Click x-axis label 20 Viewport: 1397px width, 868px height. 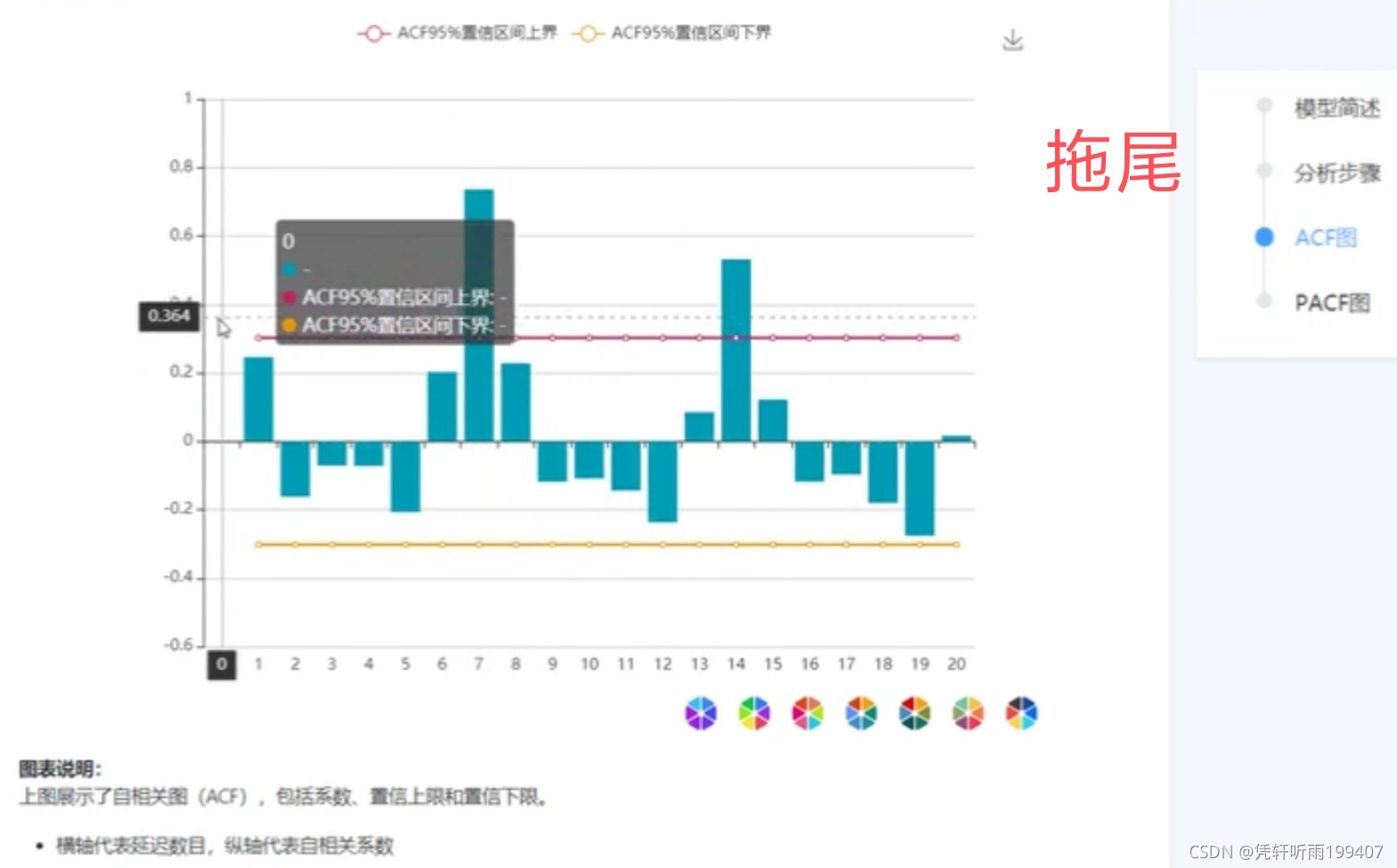tap(956, 664)
